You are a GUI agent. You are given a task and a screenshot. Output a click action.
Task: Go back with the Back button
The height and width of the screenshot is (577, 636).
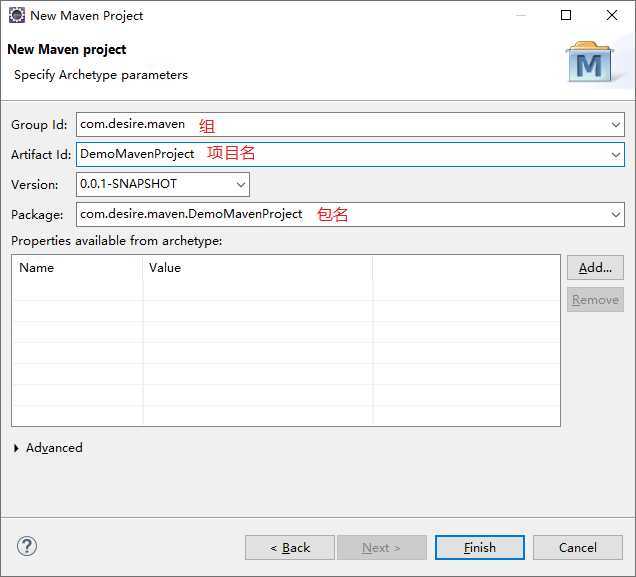(x=290, y=547)
